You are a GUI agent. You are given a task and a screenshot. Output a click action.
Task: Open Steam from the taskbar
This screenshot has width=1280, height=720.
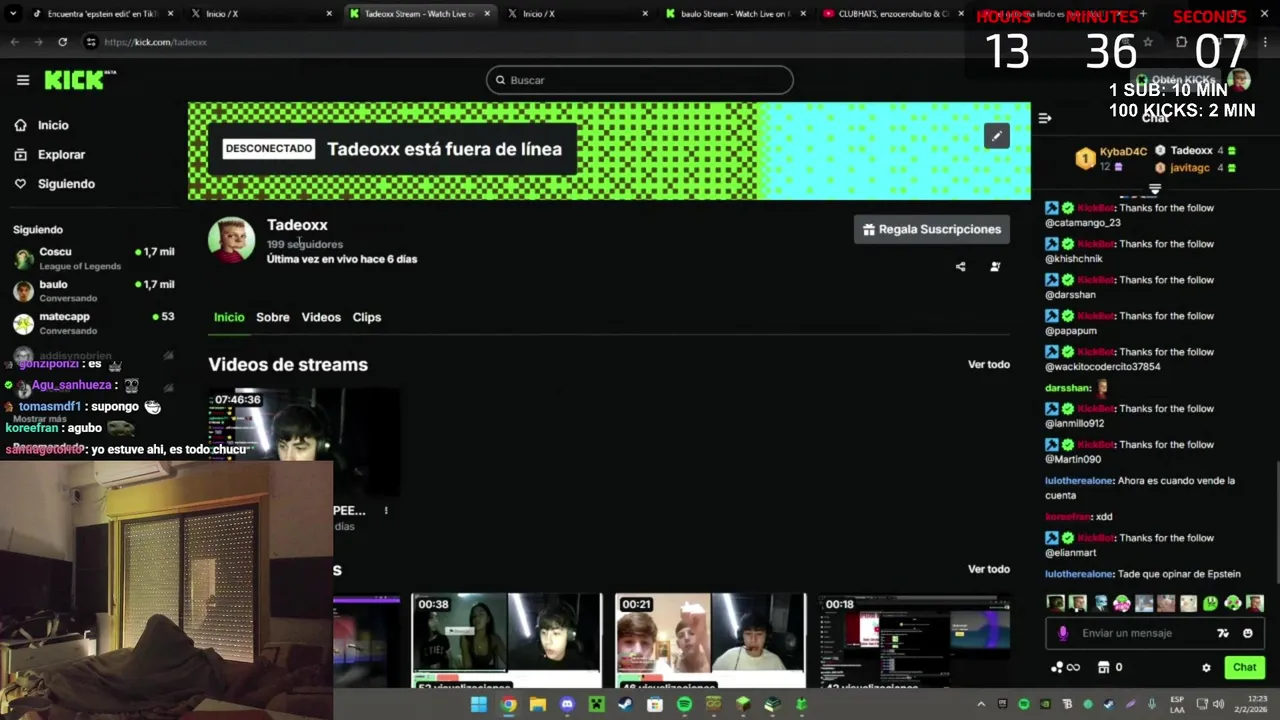coord(625,704)
